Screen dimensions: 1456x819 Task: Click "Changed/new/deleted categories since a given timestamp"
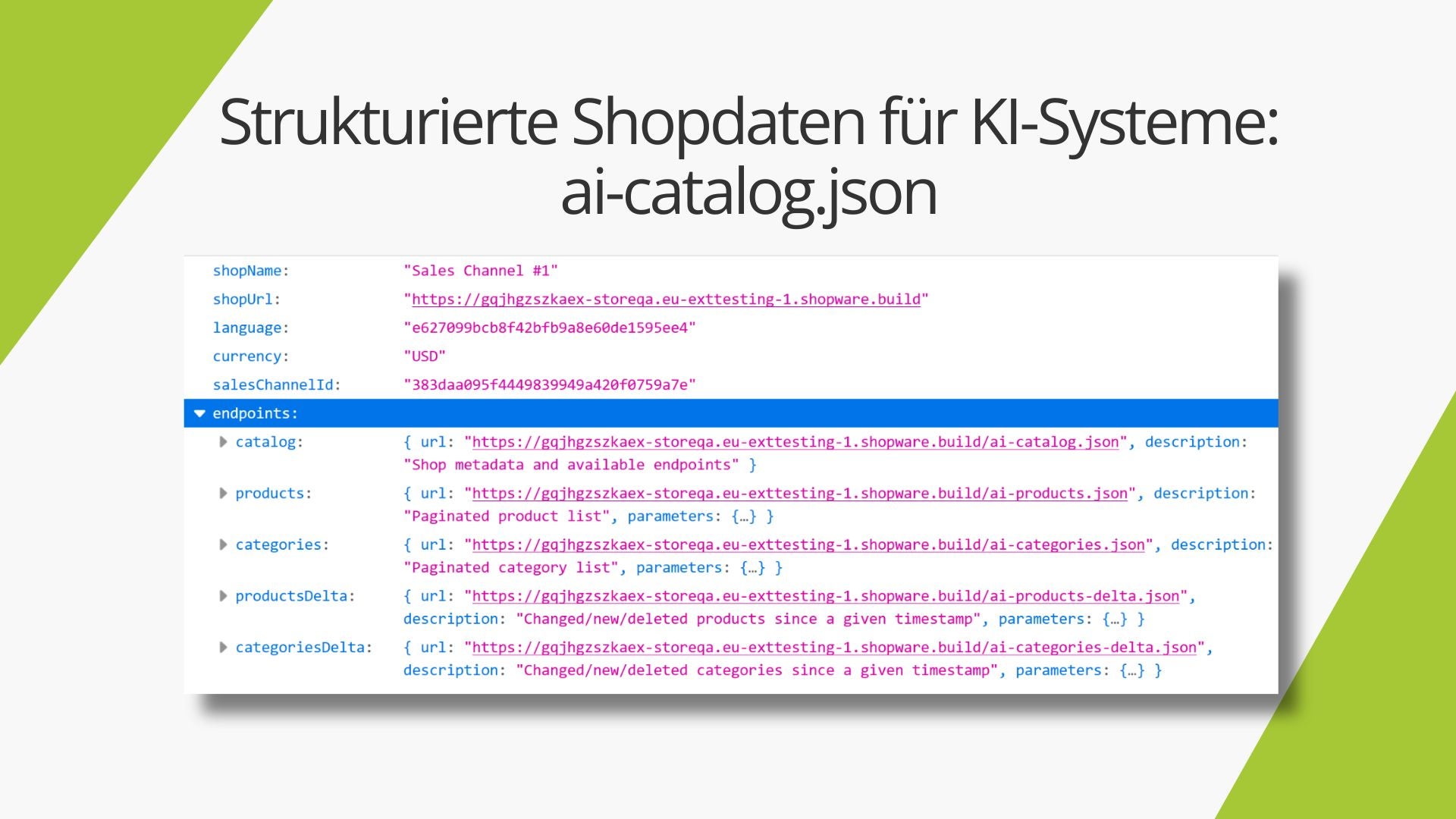[x=757, y=670]
